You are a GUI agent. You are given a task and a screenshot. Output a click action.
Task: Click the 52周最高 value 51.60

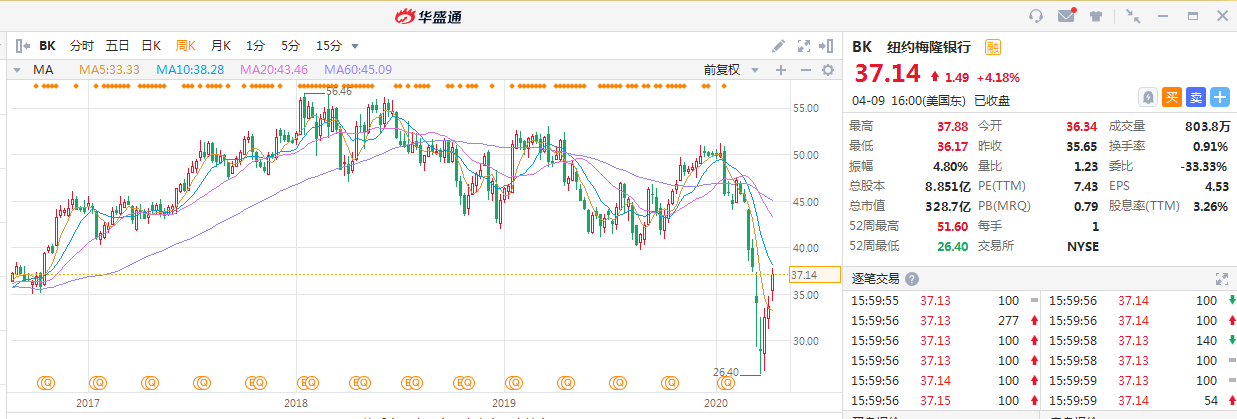952,227
